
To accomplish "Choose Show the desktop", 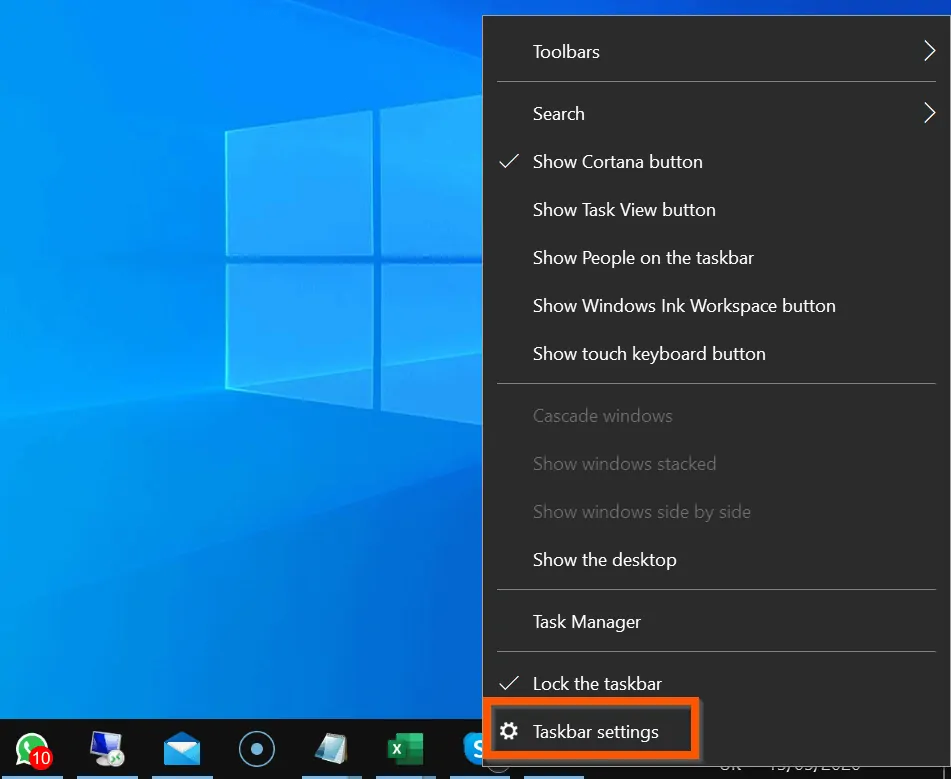I will tap(716, 560).
